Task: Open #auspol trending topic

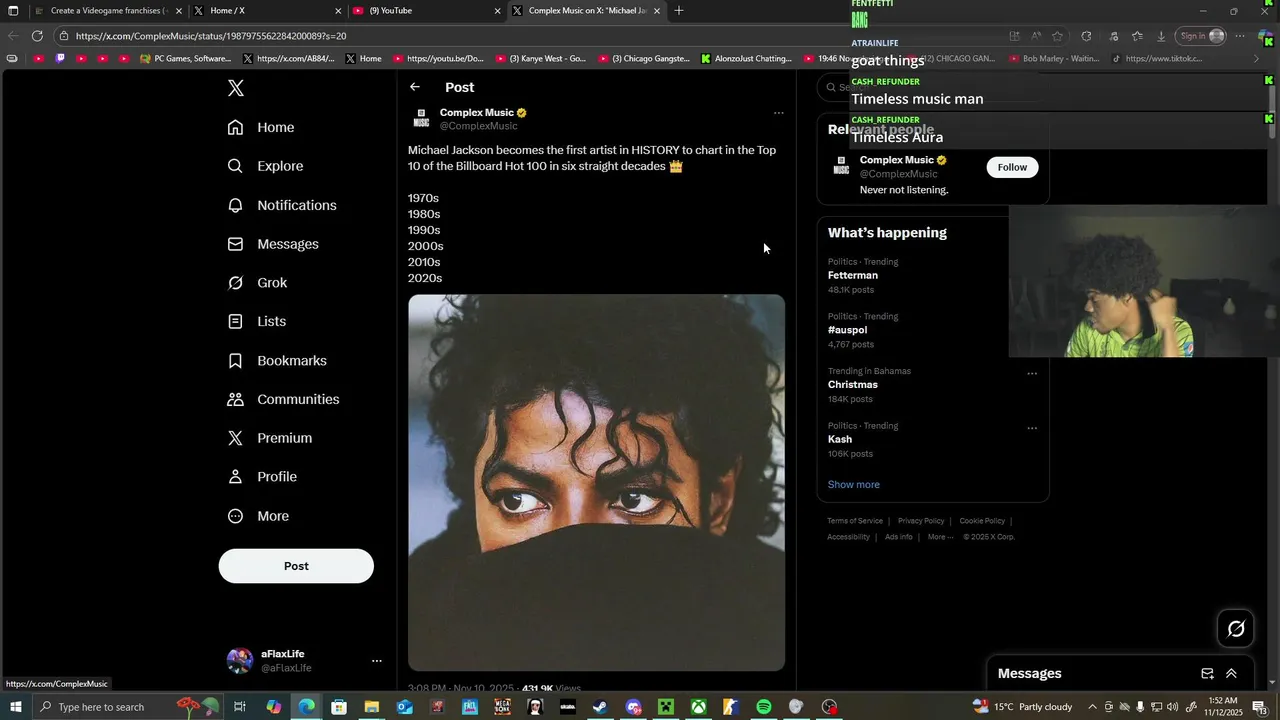Action: pos(847,330)
